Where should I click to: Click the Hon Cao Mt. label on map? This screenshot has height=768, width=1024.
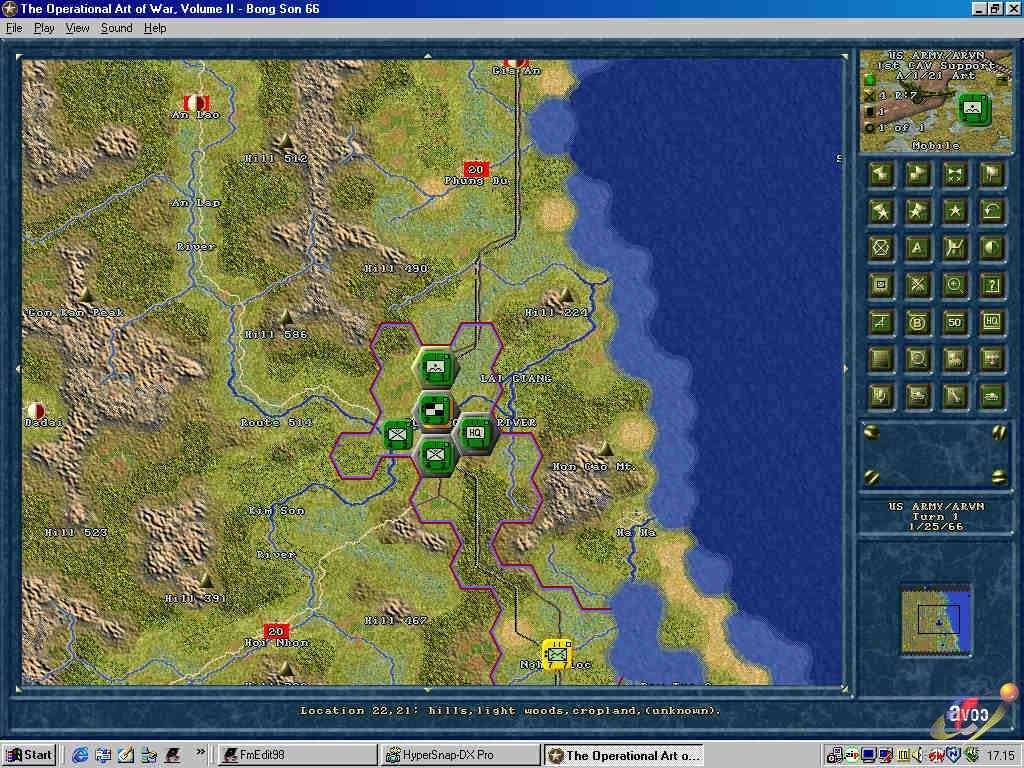(594, 466)
